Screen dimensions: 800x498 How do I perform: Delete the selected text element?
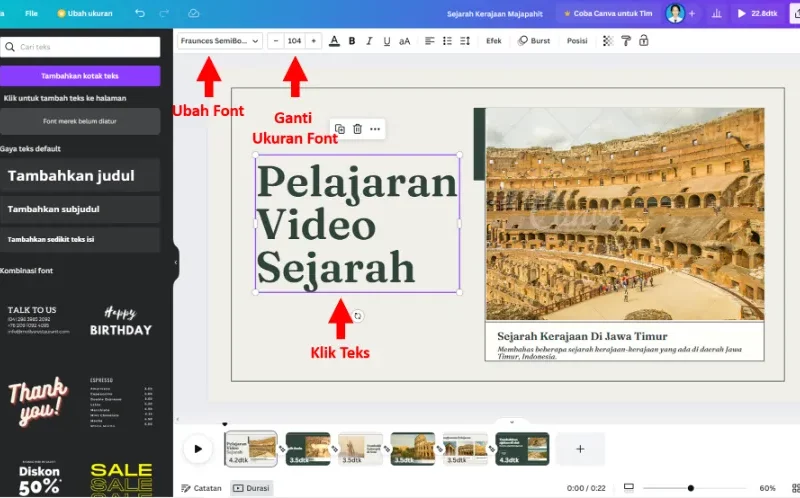(357, 129)
